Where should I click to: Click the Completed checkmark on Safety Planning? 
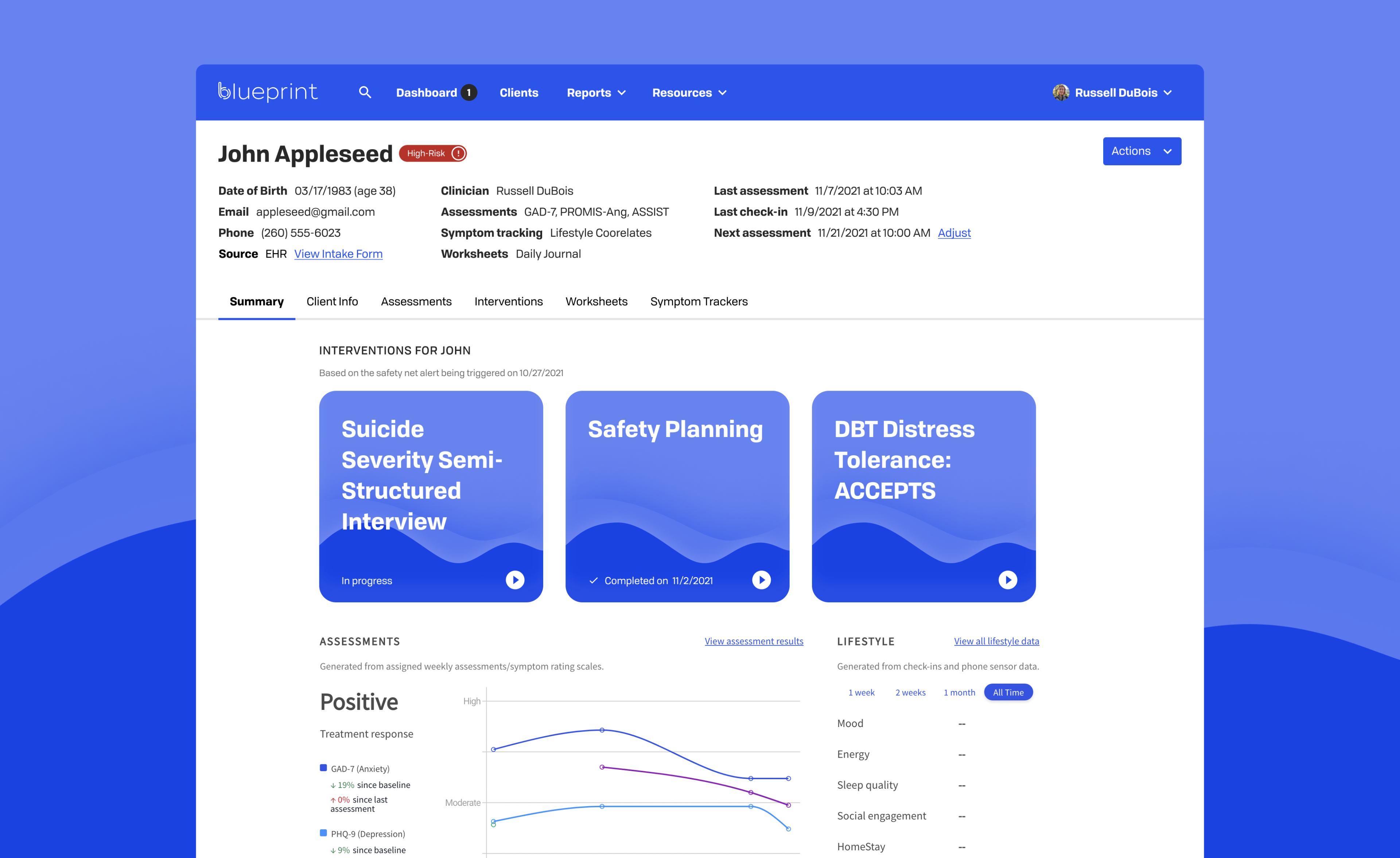593,580
